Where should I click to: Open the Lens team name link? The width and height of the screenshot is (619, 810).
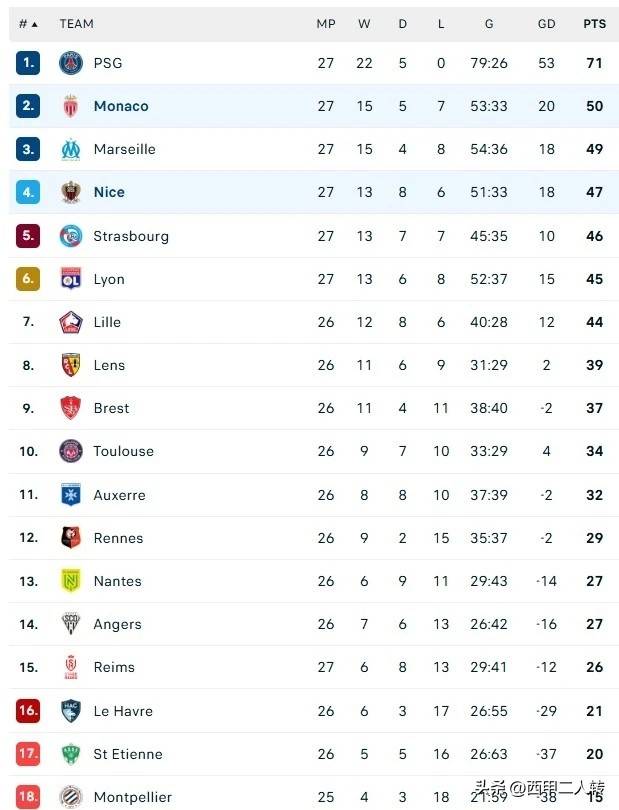109,365
